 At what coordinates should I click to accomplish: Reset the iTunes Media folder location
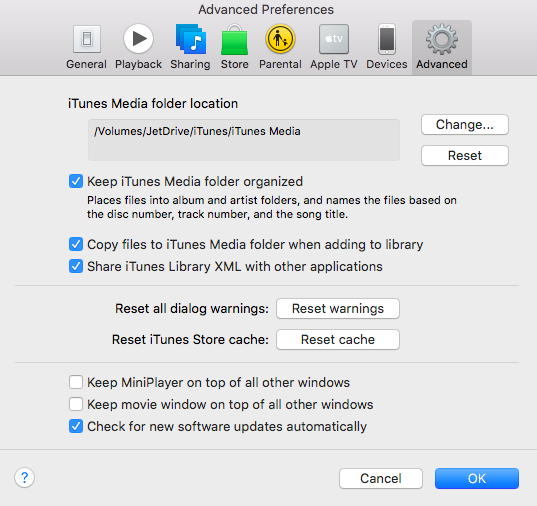pos(465,156)
